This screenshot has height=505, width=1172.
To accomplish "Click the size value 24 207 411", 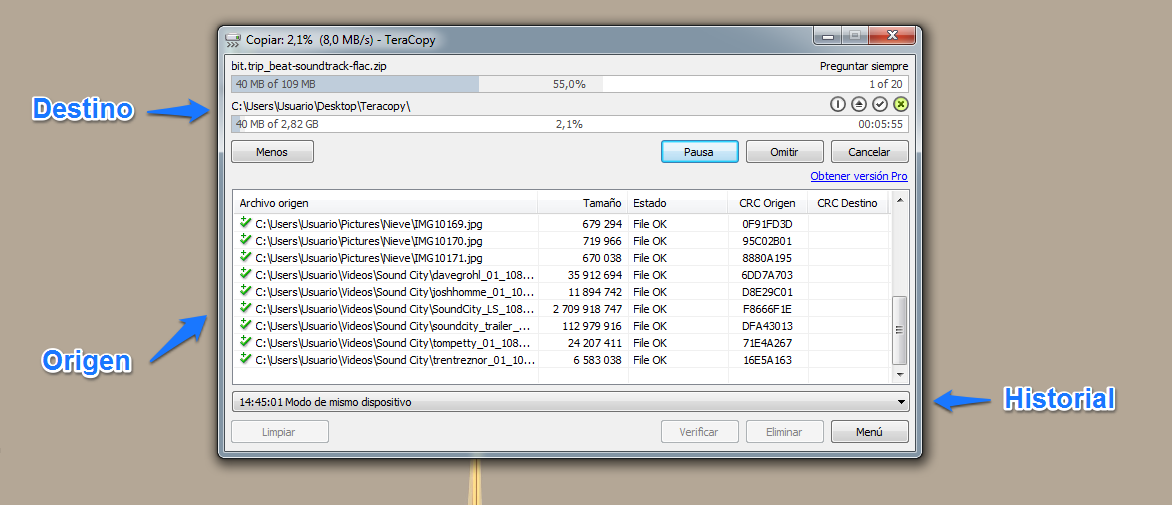I will [x=596, y=343].
